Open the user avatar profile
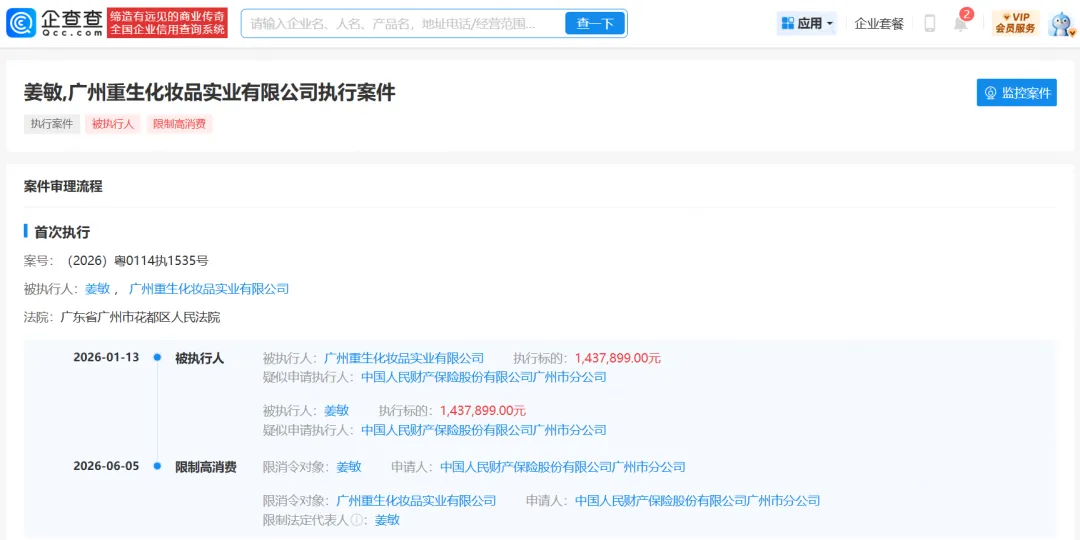This screenshot has width=1080, height=540. [x=1061, y=23]
